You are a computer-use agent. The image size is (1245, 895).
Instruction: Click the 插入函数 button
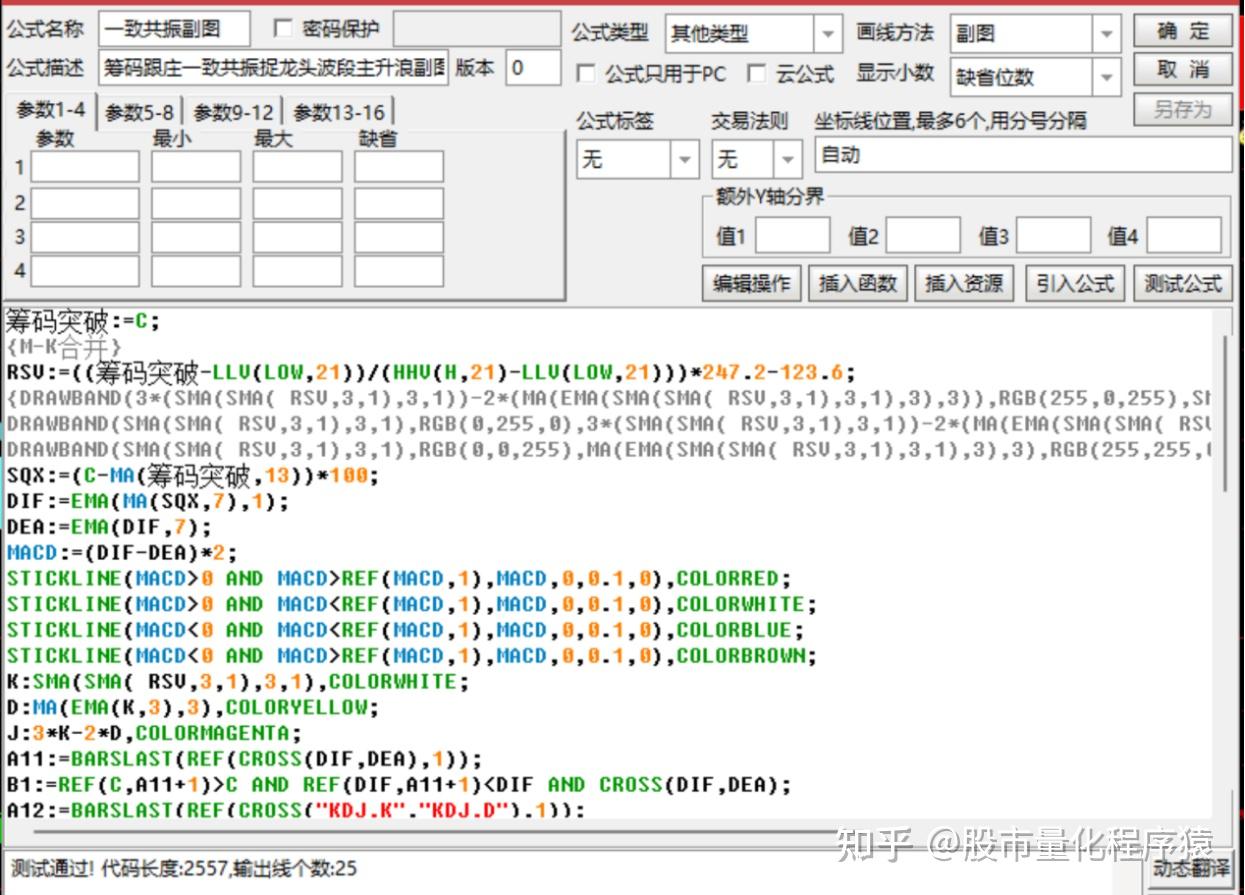(x=858, y=284)
